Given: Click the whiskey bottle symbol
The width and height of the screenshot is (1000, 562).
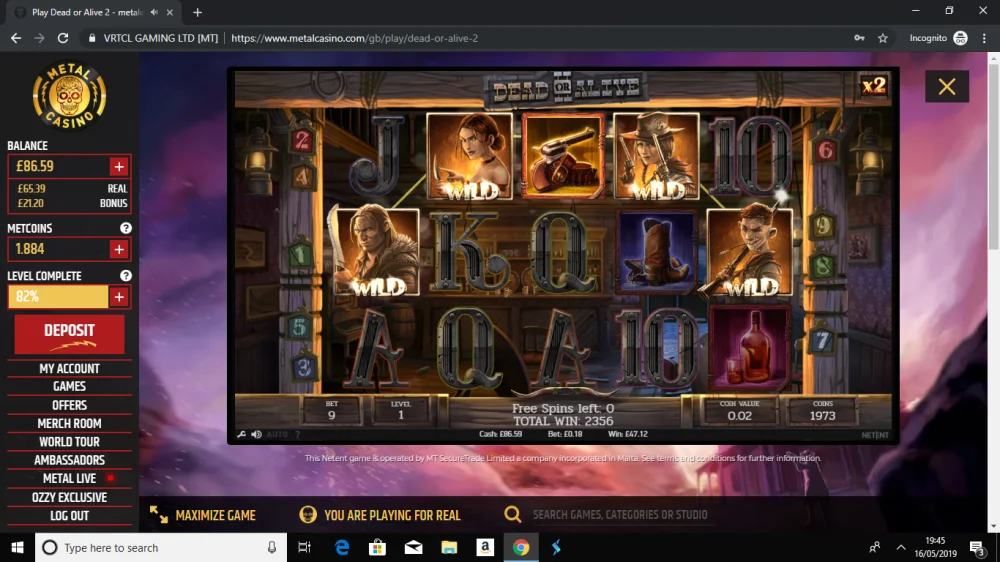Looking at the screenshot, I should coord(749,348).
